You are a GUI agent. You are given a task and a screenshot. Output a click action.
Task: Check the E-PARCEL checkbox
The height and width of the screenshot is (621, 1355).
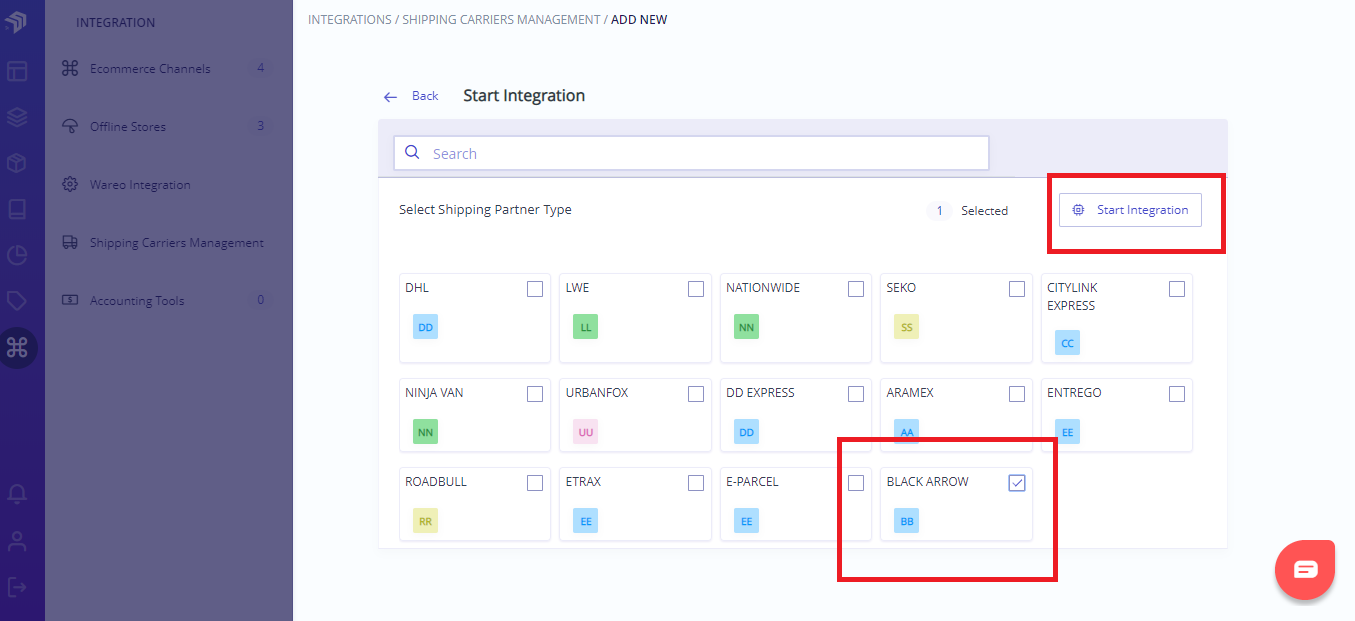856,483
